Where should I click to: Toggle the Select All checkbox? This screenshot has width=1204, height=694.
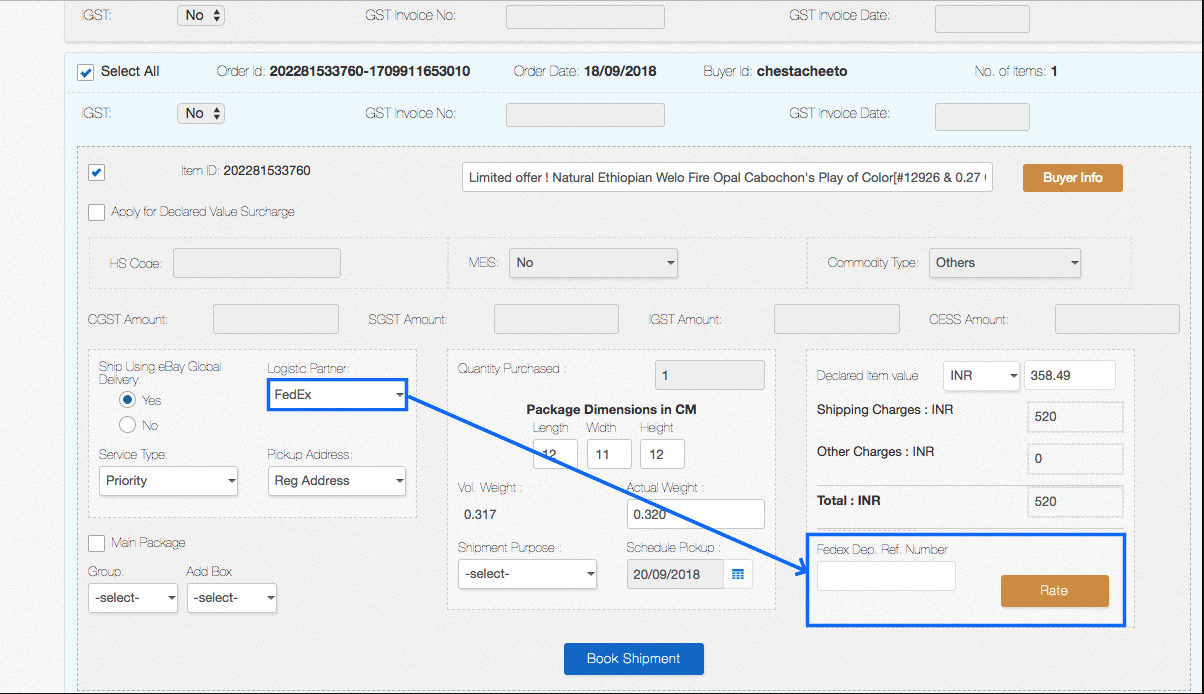(86, 72)
